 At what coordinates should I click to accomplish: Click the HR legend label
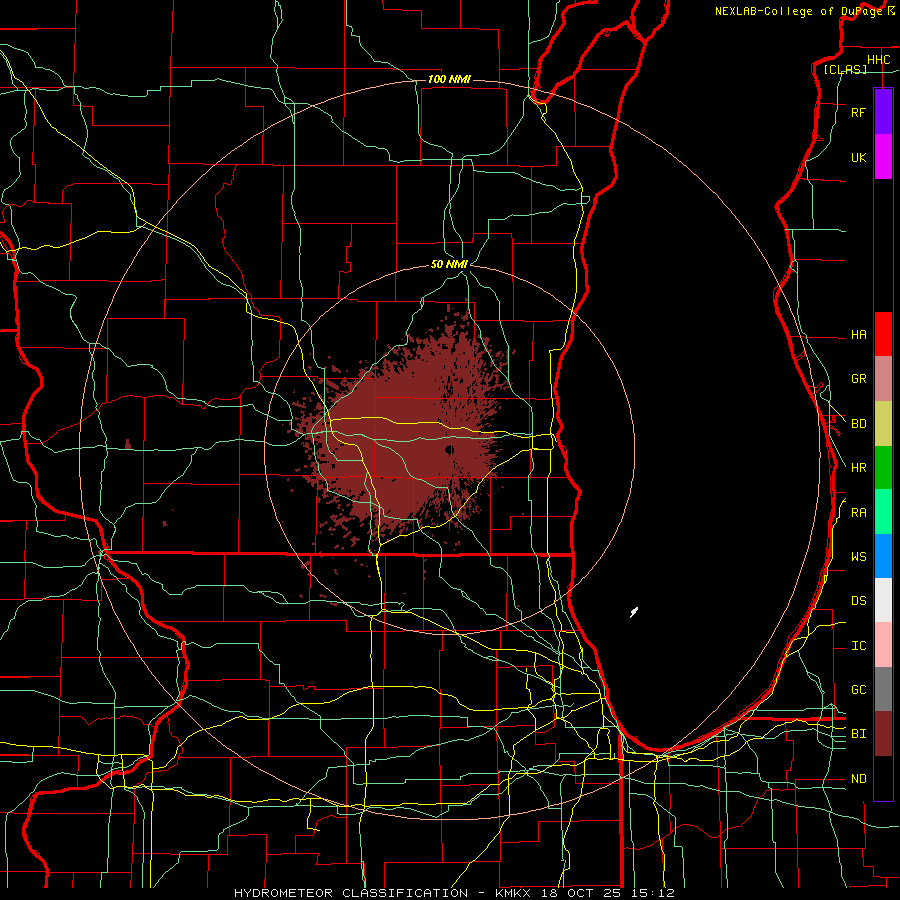(x=858, y=468)
